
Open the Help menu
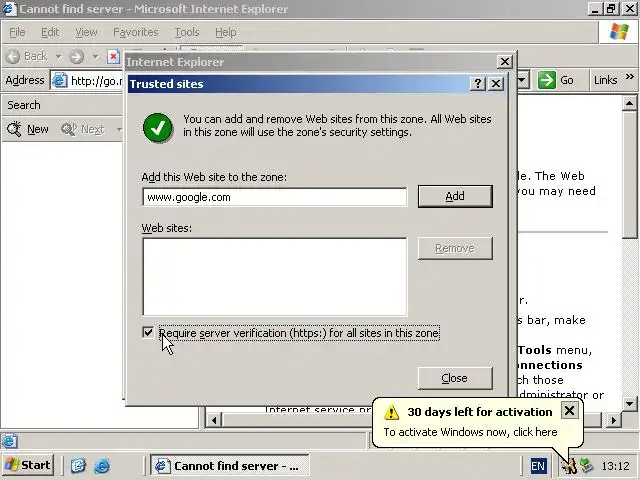coord(225,32)
